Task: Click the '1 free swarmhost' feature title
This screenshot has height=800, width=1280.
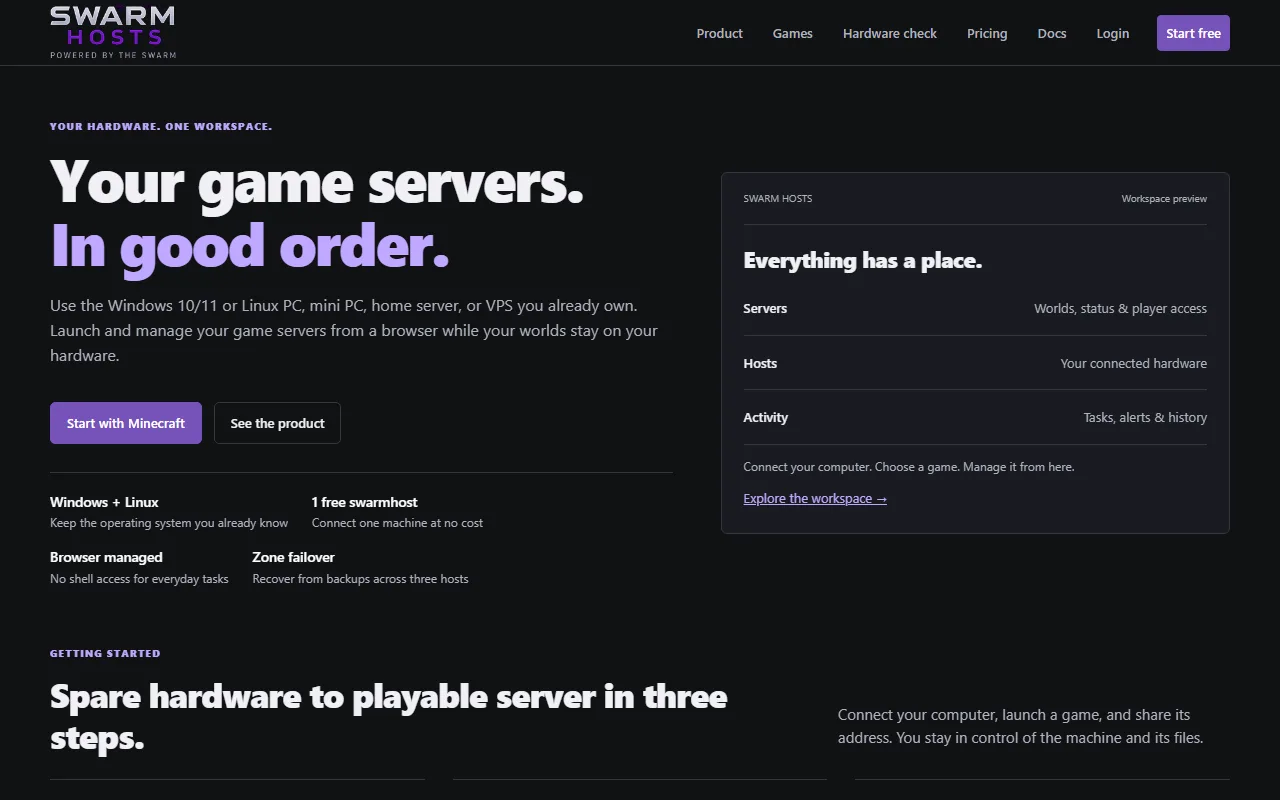Action: pyautogui.click(x=364, y=502)
